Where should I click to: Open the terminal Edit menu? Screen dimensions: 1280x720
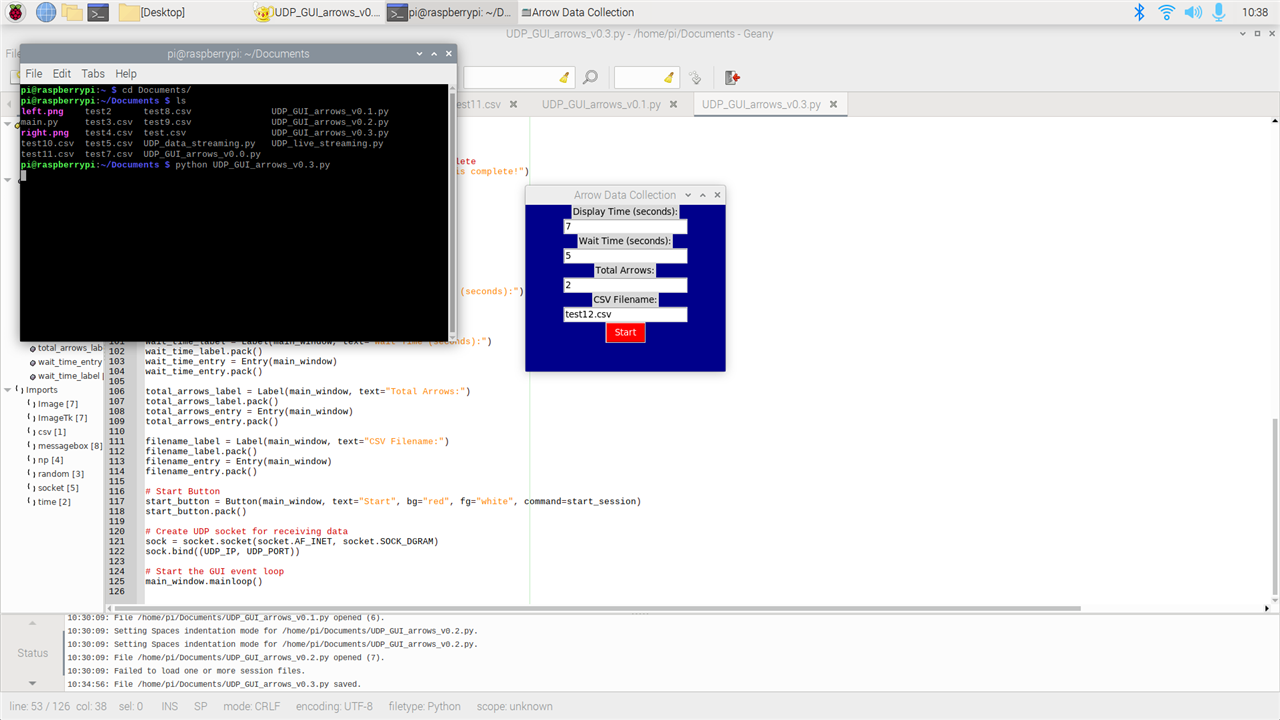[x=62, y=74]
